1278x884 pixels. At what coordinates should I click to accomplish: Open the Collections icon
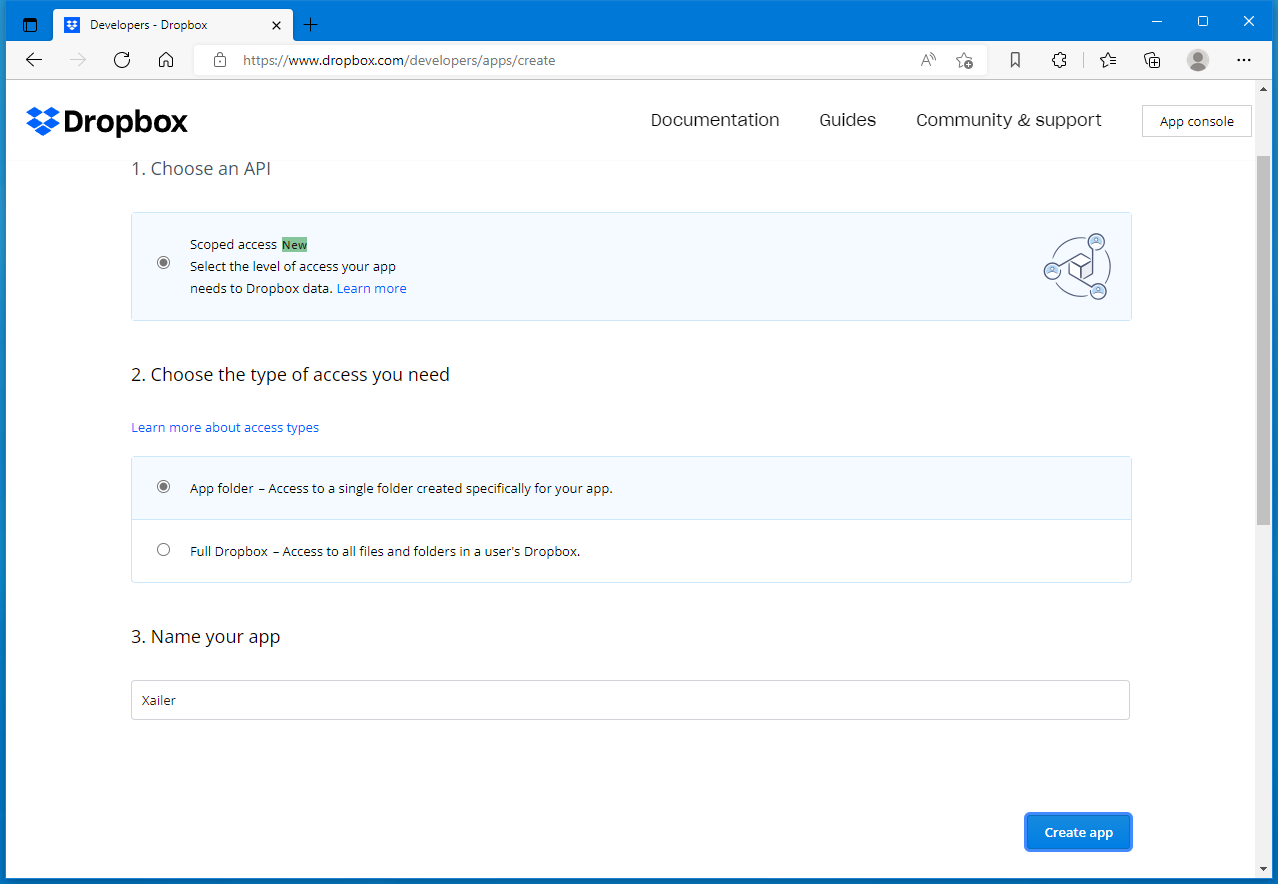(x=1152, y=60)
